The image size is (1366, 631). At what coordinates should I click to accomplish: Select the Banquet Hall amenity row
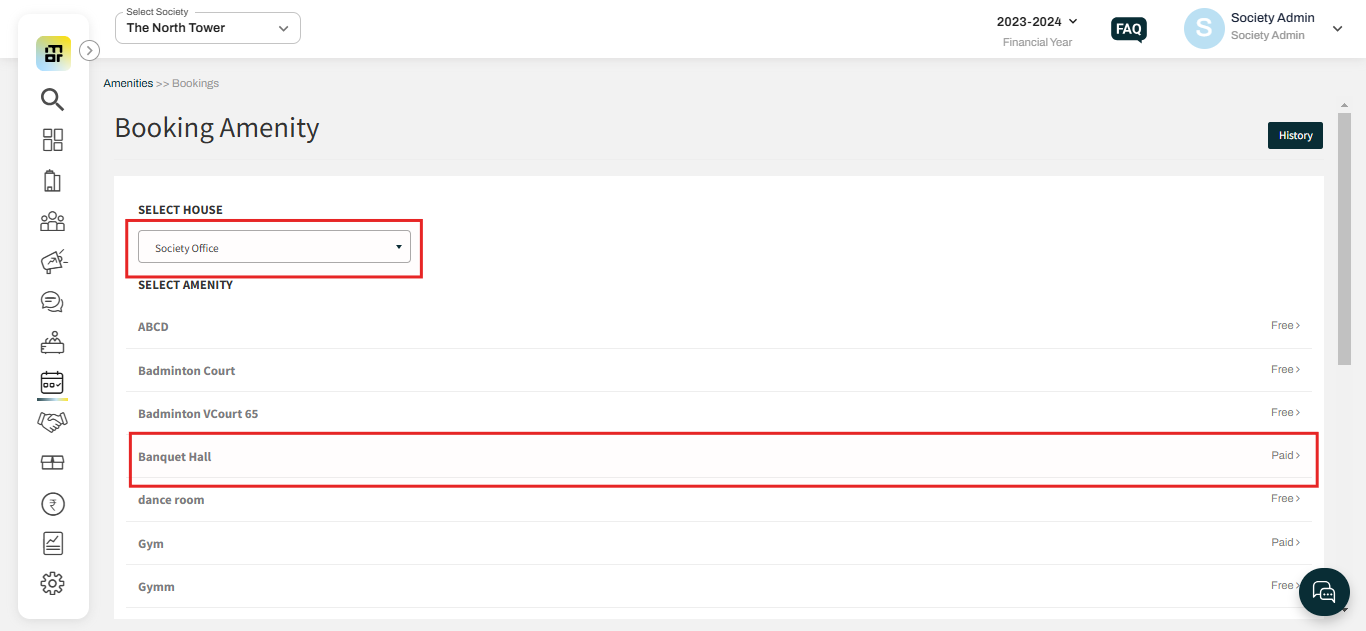719,456
